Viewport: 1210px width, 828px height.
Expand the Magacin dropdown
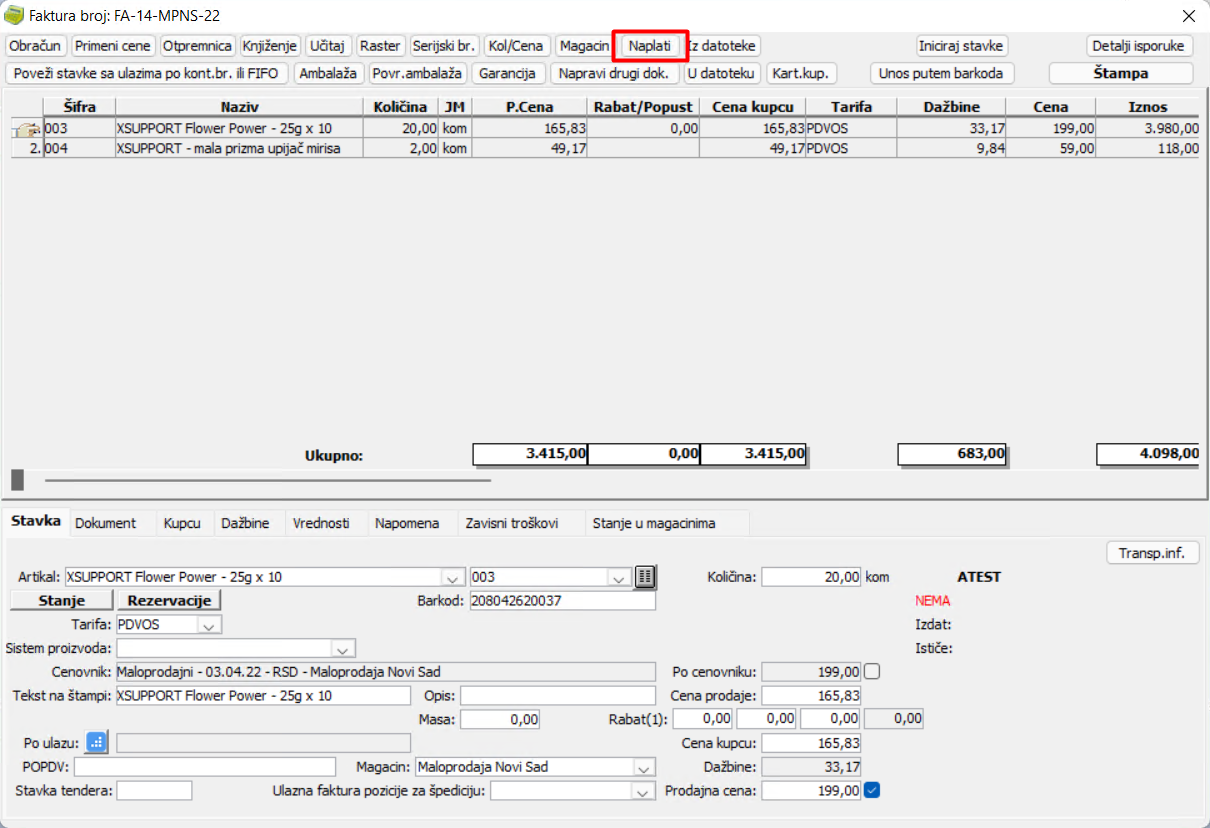(643, 767)
